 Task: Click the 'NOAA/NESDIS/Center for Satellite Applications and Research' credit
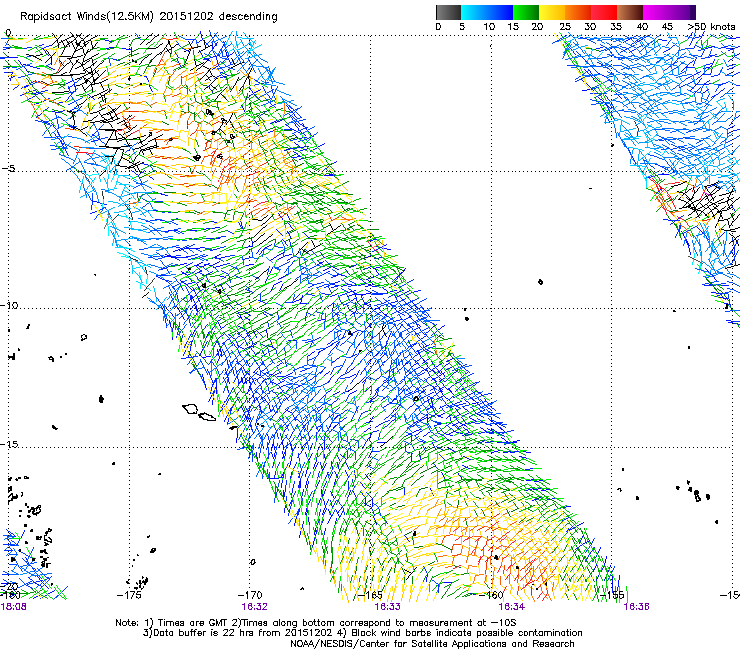click(432, 643)
